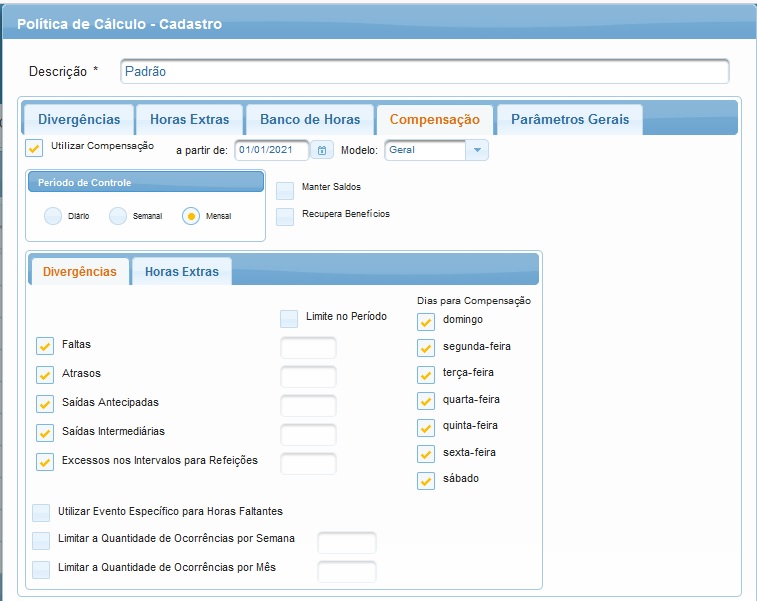Enable the Manter Saldos checkbox
Viewport: 757px width, 601px height.
[285, 191]
